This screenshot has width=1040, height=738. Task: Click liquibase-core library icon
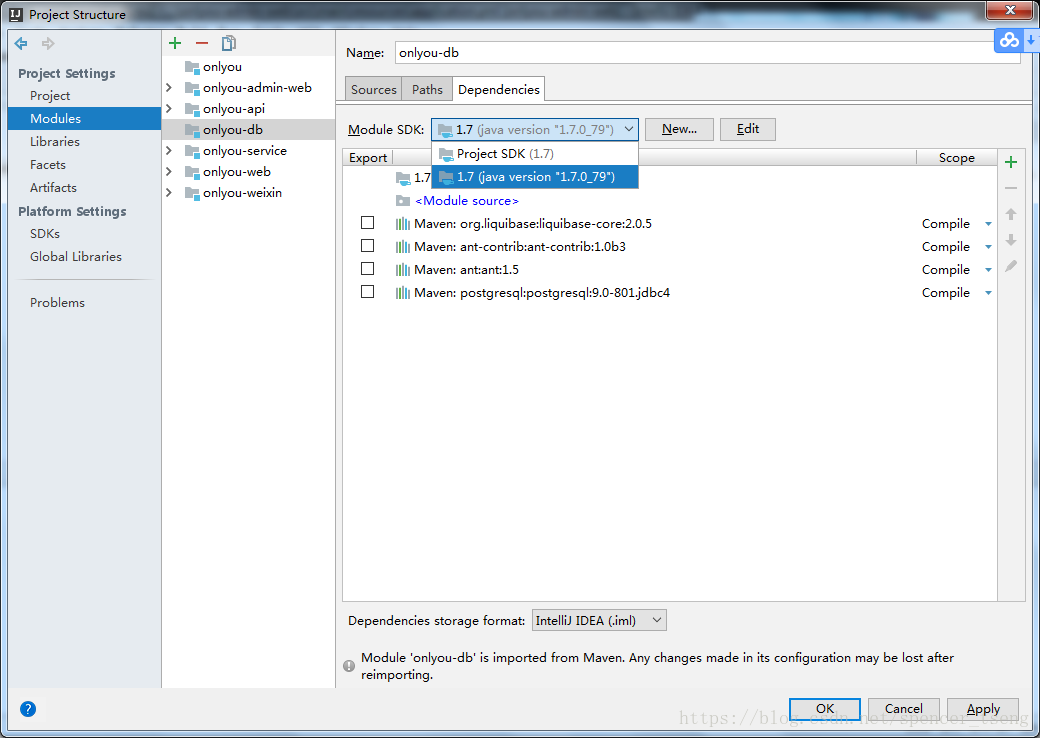click(x=403, y=223)
